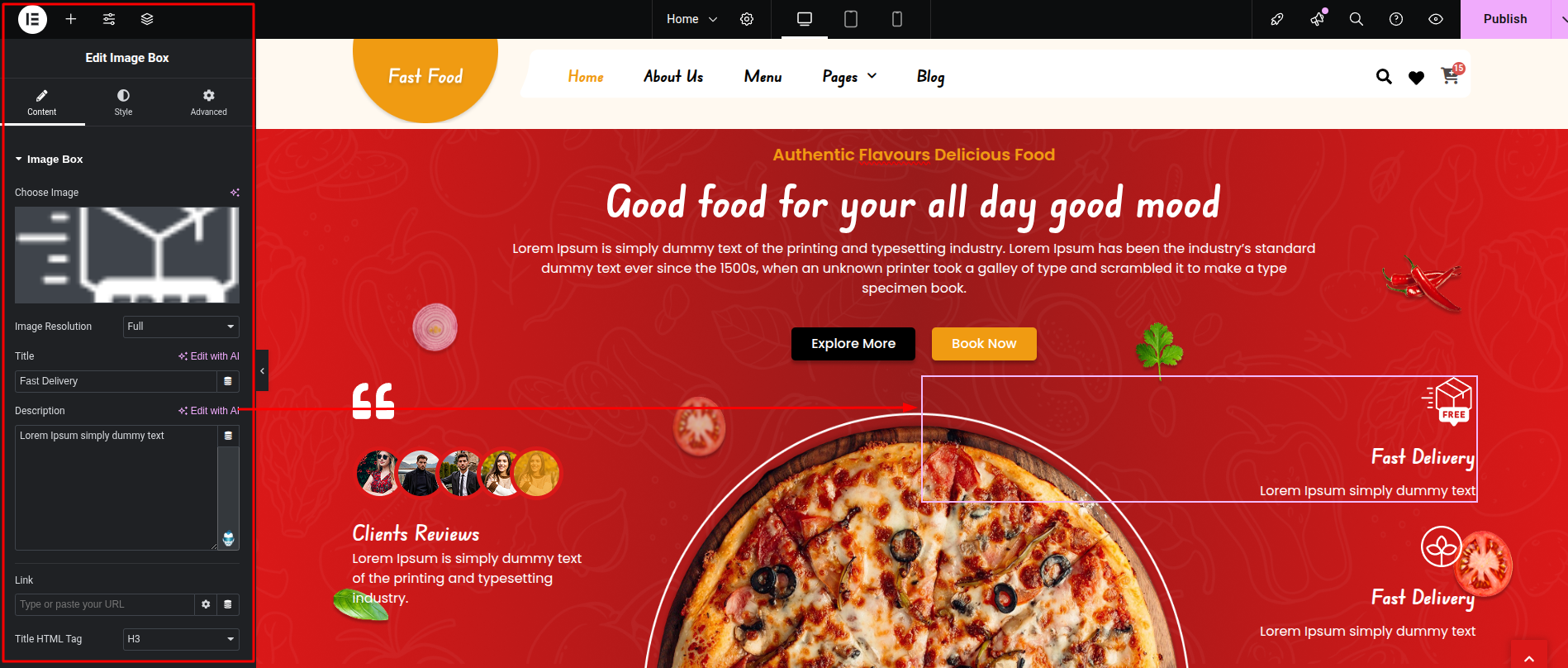Click Edit with AI beside Title
The image size is (1568, 668).
(209, 356)
